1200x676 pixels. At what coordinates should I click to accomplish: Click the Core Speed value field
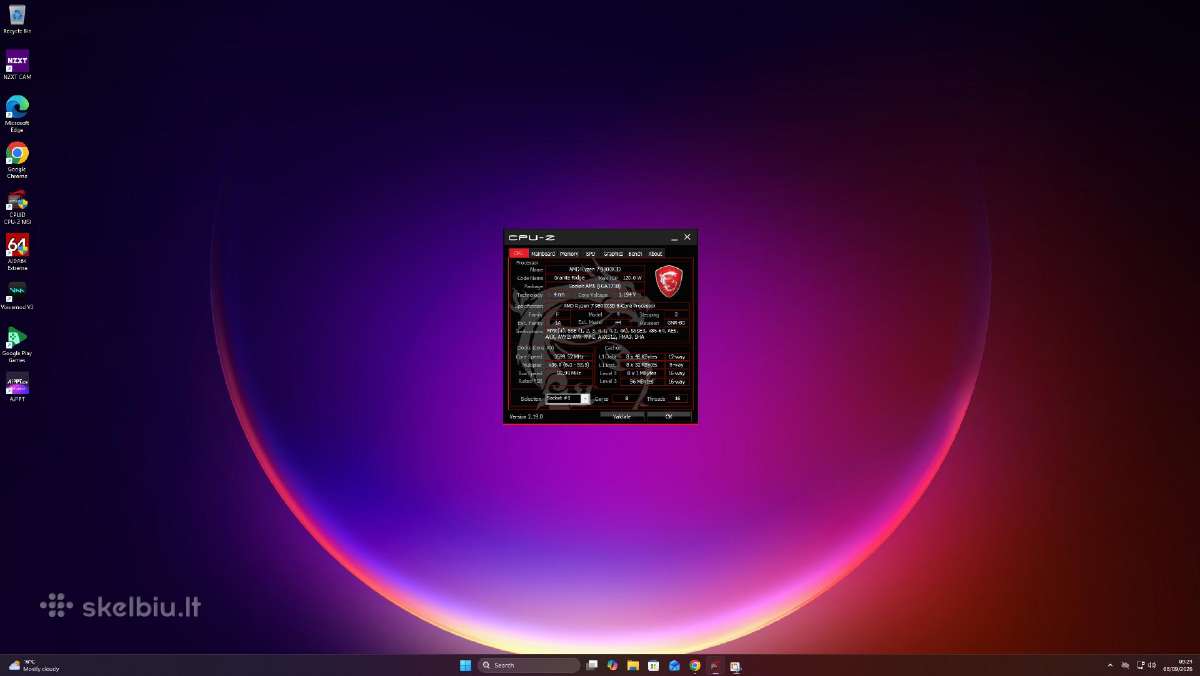(568, 357)
